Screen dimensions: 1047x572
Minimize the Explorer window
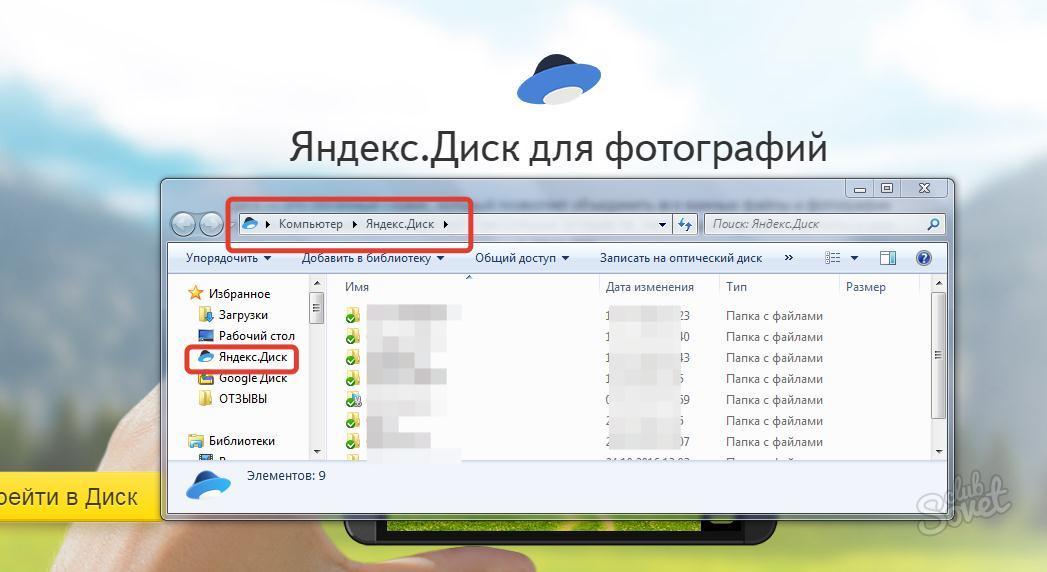tap(860, 189)
